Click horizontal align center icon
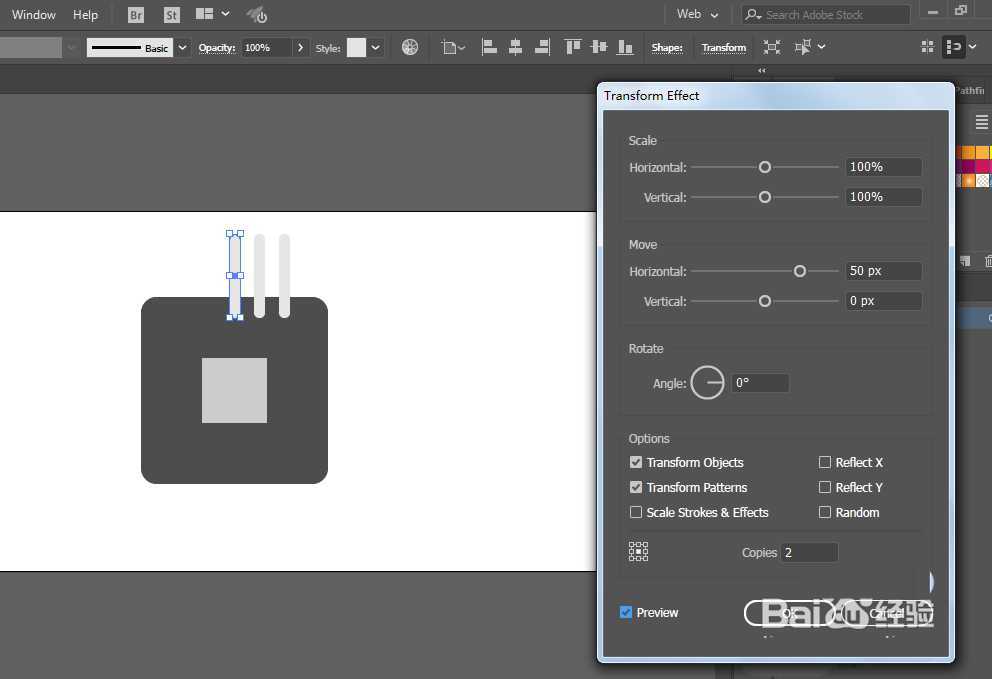 pyautogui.click(x=516, y=47)
